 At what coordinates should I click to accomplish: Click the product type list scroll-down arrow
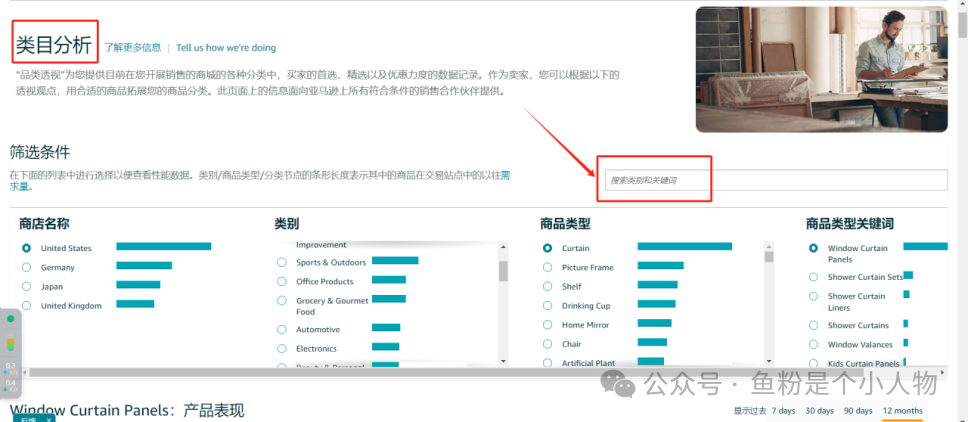769,360
